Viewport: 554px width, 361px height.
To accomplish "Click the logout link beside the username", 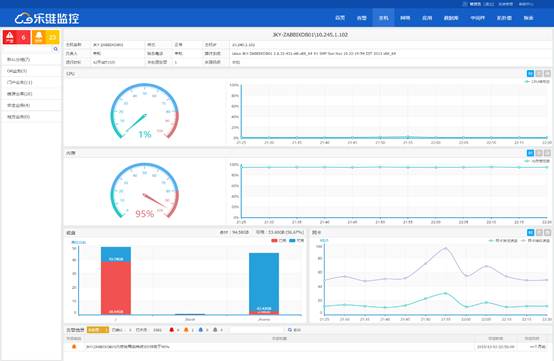I will coord(489,4).
